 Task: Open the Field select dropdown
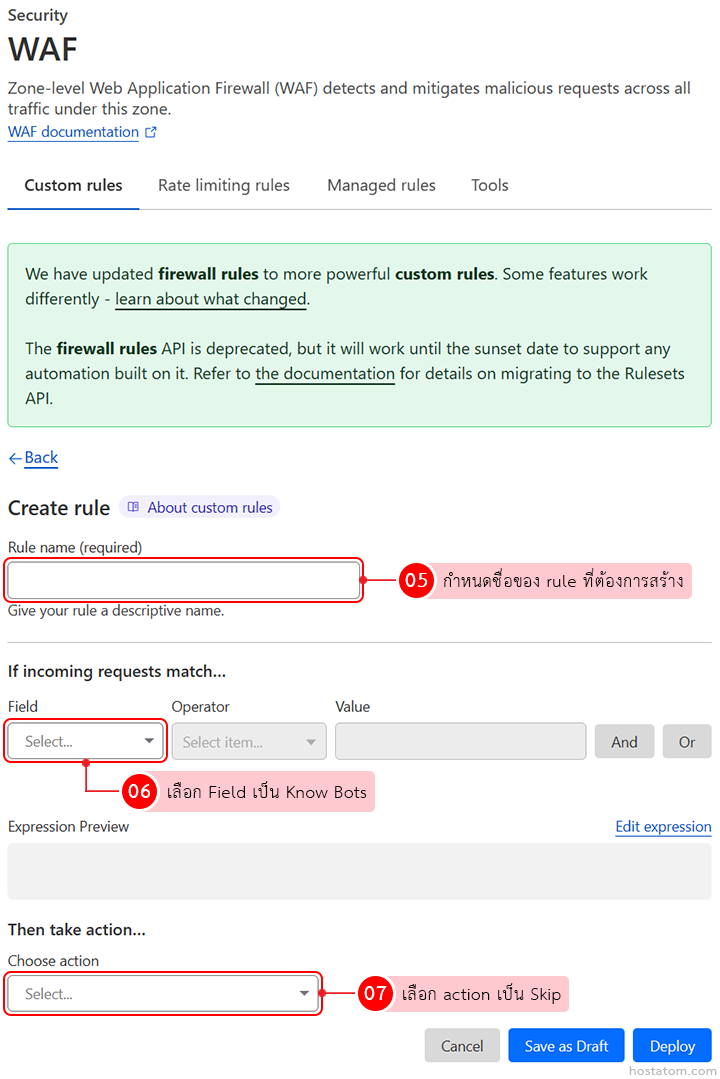85,742
